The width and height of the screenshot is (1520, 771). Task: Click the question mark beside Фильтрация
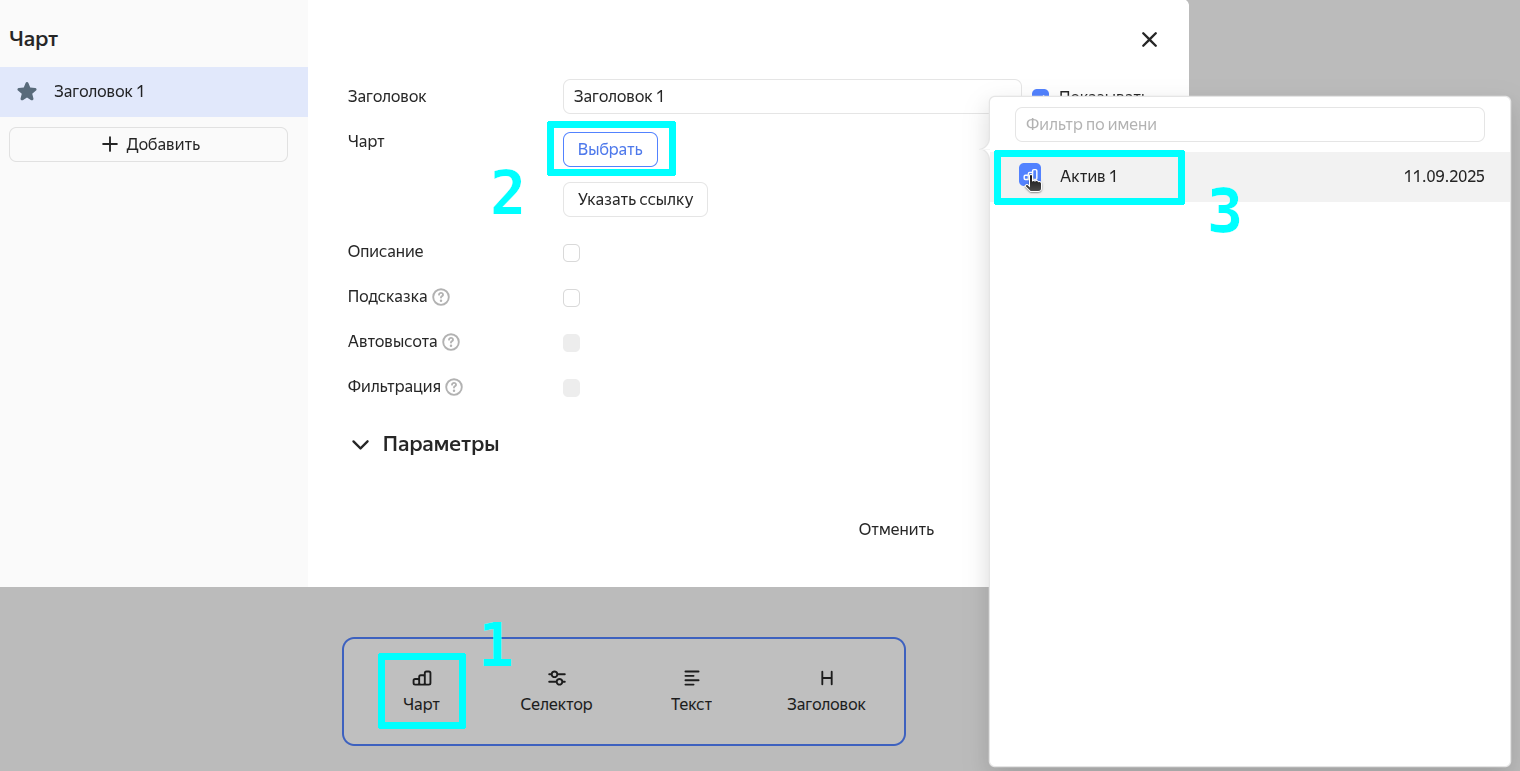click(x=454, y=387)
